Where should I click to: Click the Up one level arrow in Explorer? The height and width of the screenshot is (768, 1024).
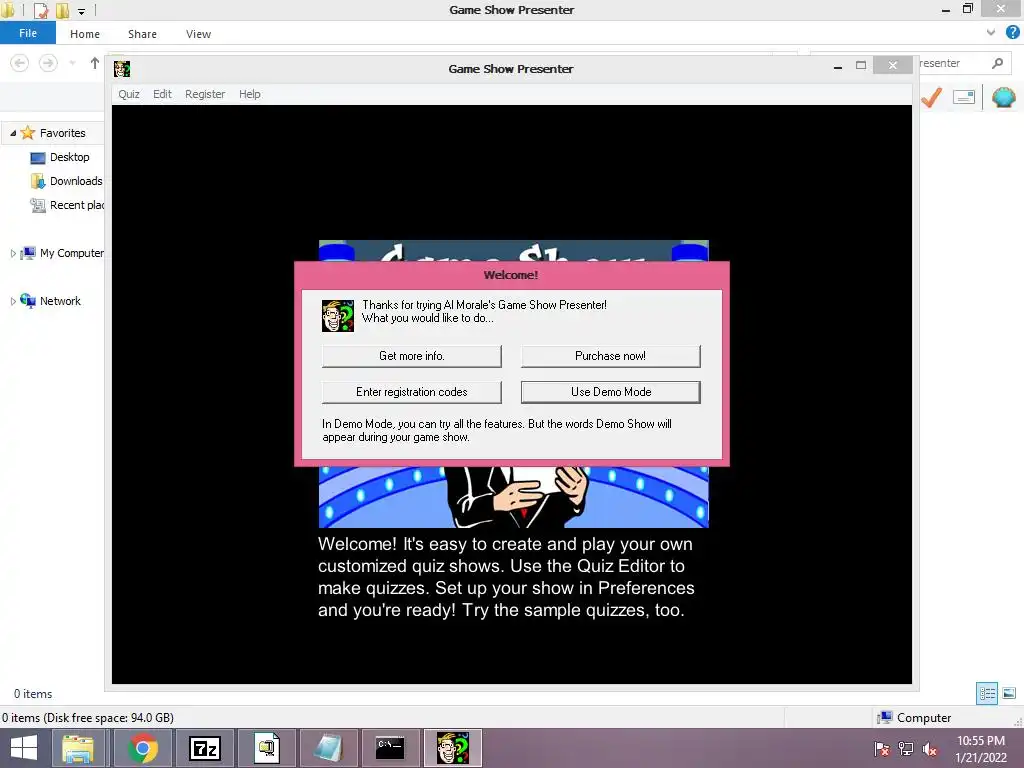click(95, 63)
